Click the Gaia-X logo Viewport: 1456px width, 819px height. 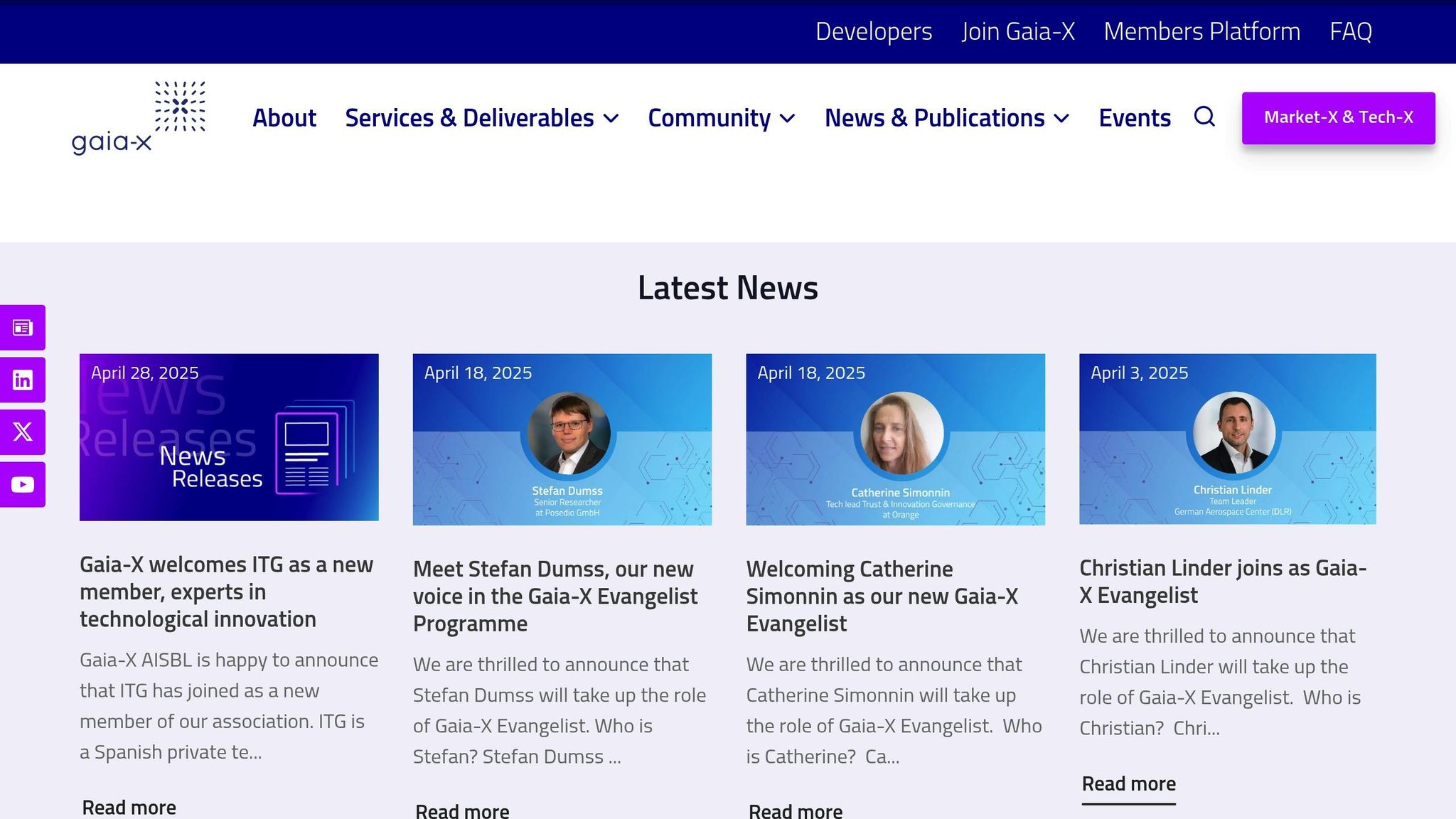click(x=139, y=117)
